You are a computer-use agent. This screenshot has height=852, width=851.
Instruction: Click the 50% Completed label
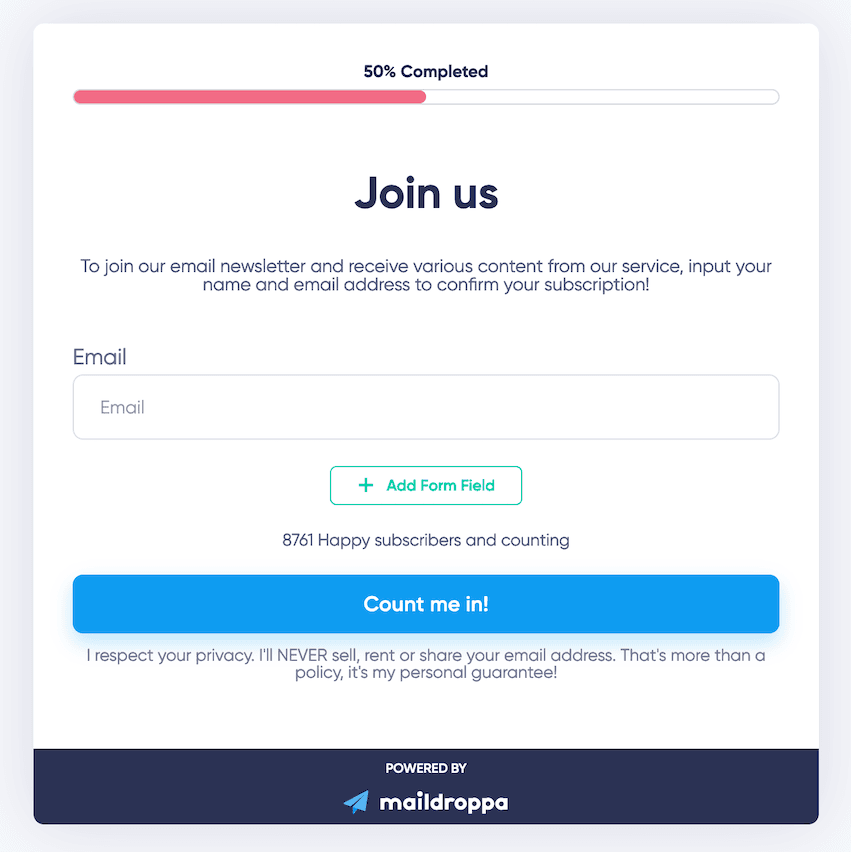[x=426, y=71]
